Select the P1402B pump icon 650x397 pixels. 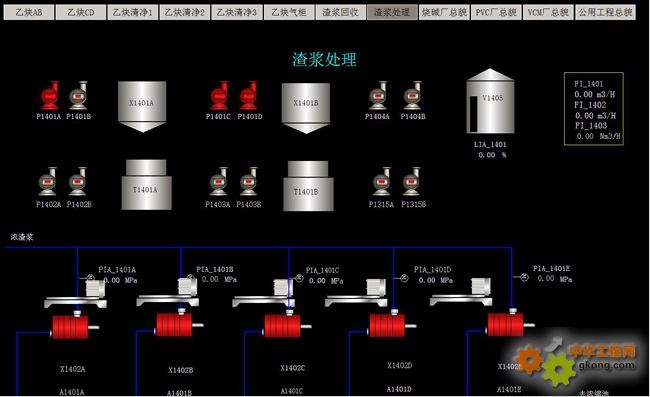tap(78, 182)
